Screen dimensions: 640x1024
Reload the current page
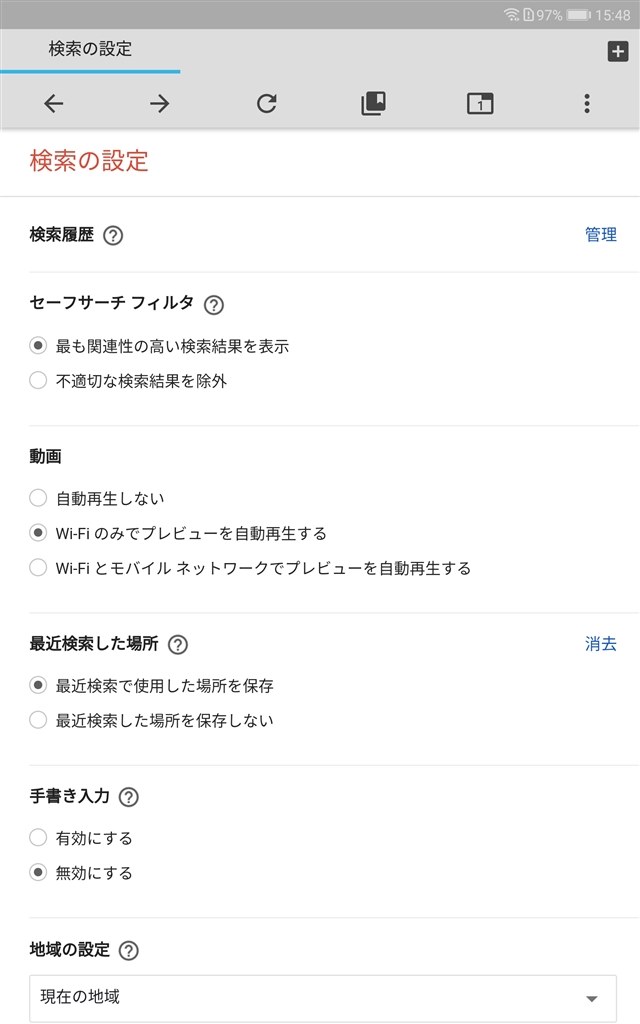[x=266, y=103]
